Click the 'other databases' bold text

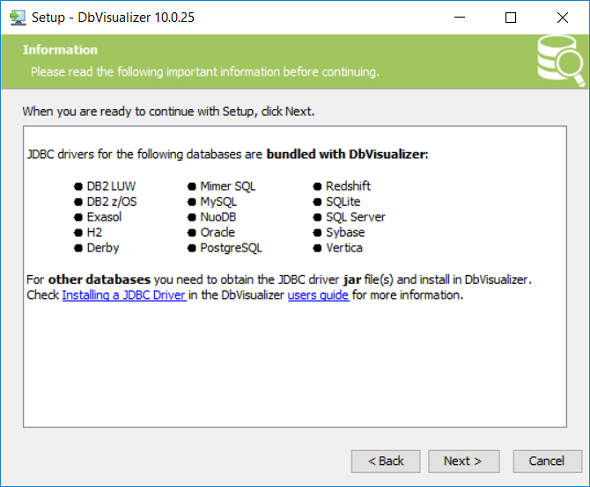pyautogui.click(x=99, y=280)
